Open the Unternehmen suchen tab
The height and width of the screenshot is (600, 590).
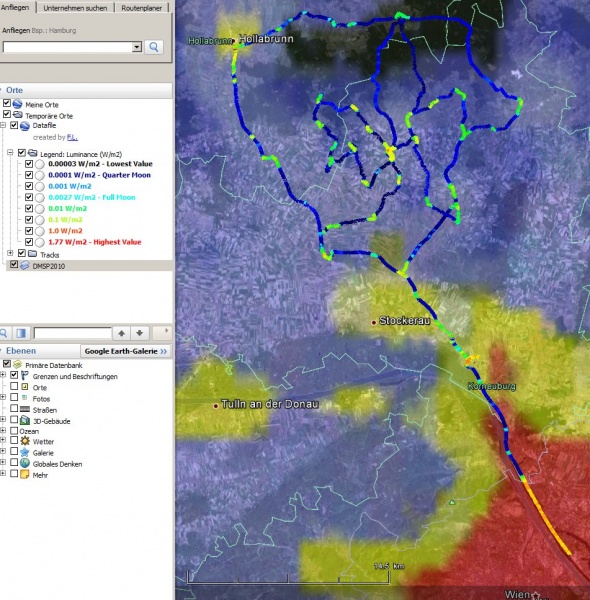point(75,8)
